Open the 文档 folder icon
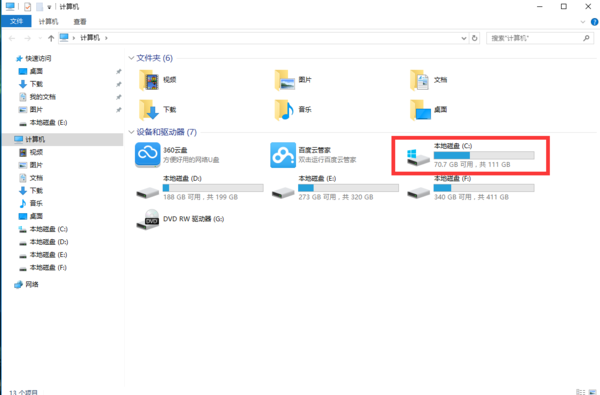600x395 pixels. 420,80
